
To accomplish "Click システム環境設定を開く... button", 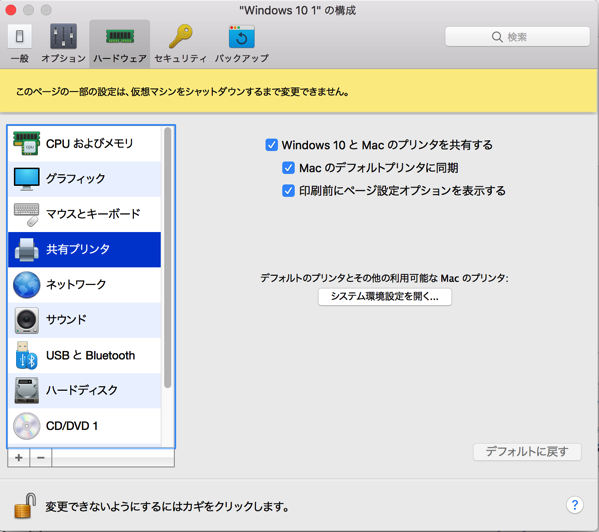I will tap(385, 297).
